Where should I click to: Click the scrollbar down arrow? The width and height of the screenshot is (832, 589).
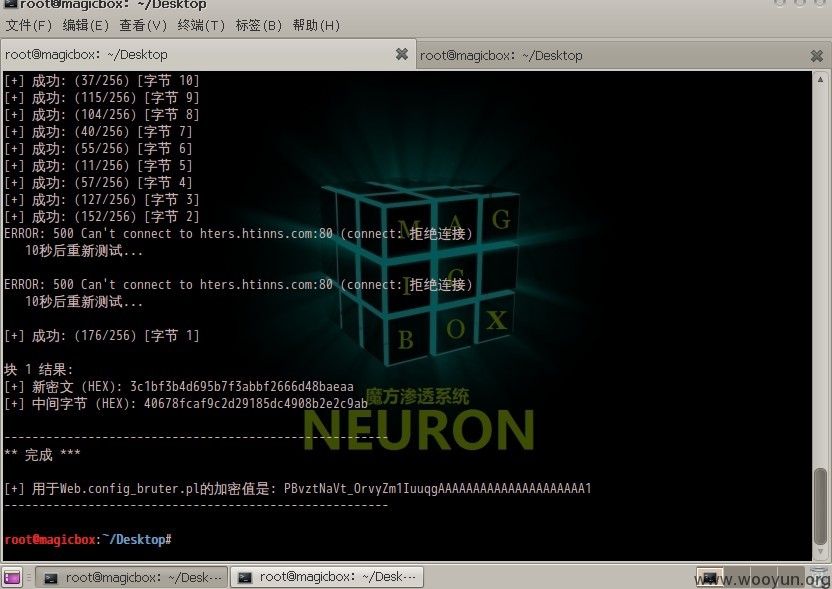coord(820,552)
